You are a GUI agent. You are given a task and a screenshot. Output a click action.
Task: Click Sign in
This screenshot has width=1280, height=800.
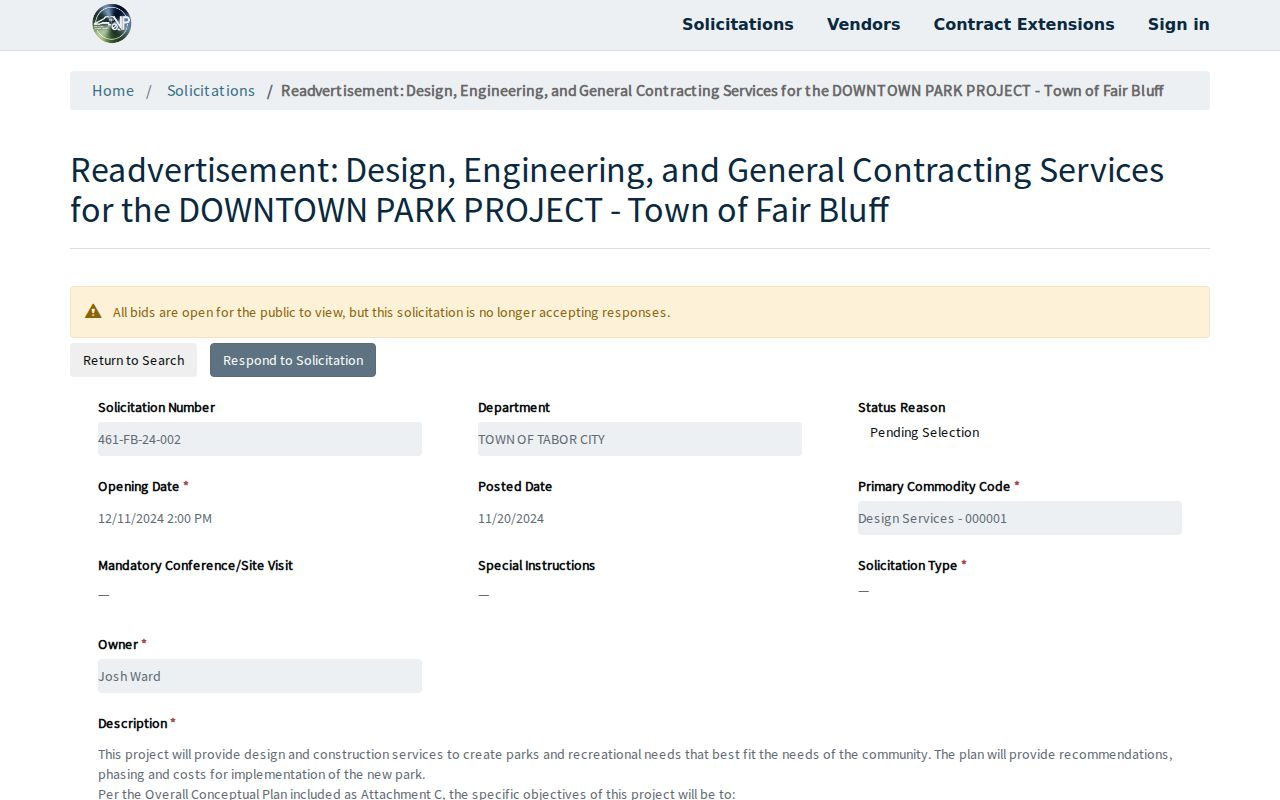[x=1179, y=24]
